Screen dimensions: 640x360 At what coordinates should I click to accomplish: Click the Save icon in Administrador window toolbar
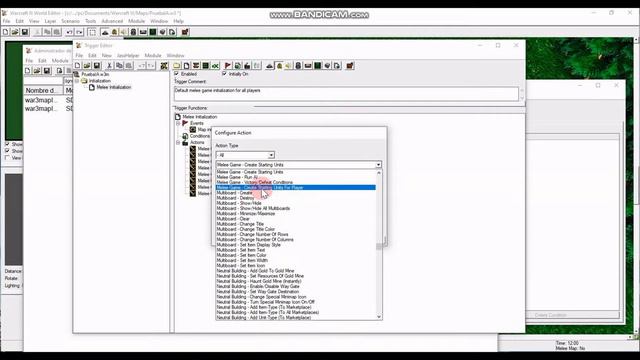[47, 71]
